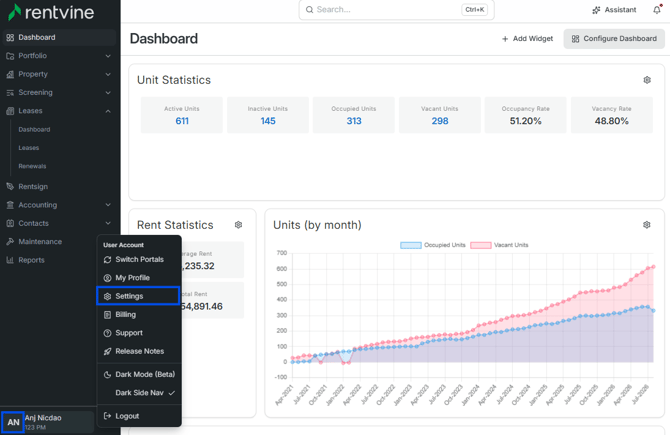Open Units (by month) gear icon
Viewport: 670px width, 435px height.
pyautogui.click(x=646, y=225)
